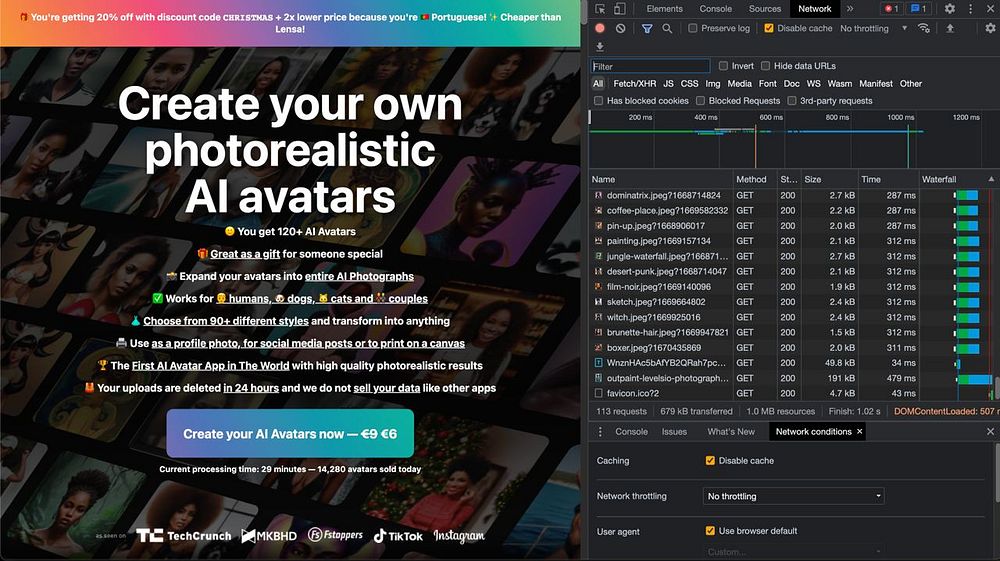Open Network panel settings gear
Screen dimensions: 1000x561
[x=990, y=28]
